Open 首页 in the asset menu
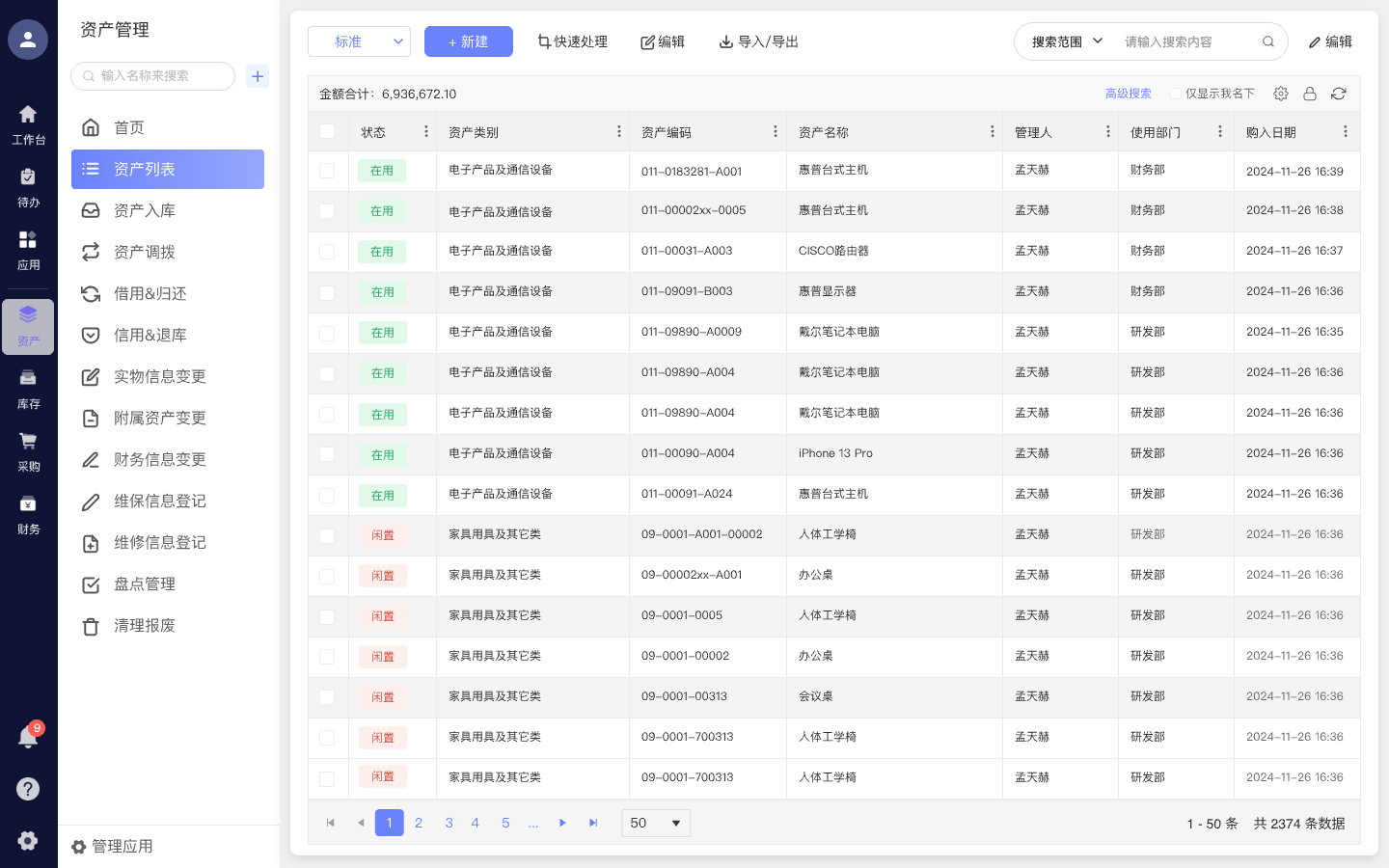Image resolution: width=1389 pixels, height=868 pixels. [168, 127]
